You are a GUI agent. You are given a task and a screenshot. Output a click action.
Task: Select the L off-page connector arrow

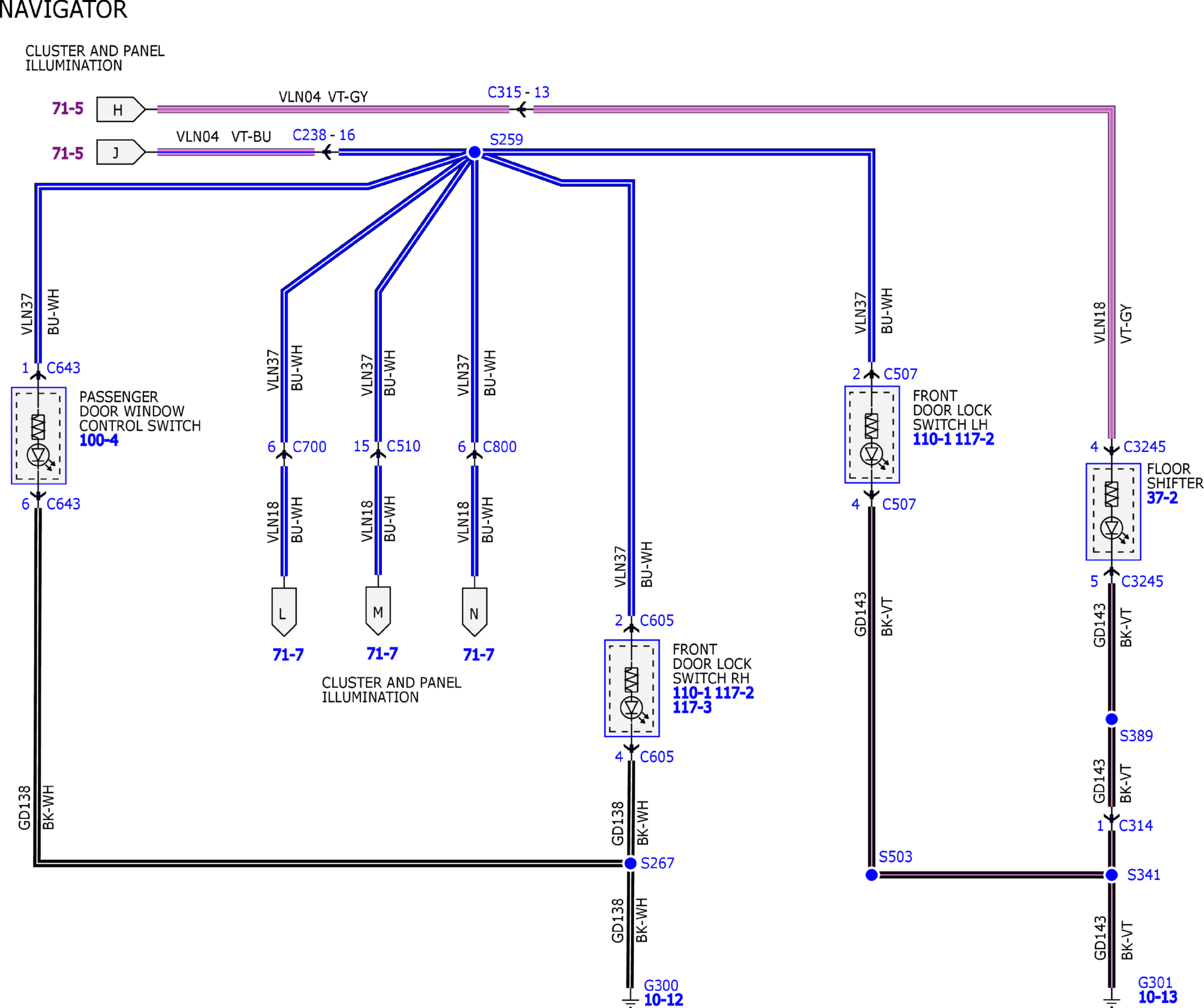(284, 612)
